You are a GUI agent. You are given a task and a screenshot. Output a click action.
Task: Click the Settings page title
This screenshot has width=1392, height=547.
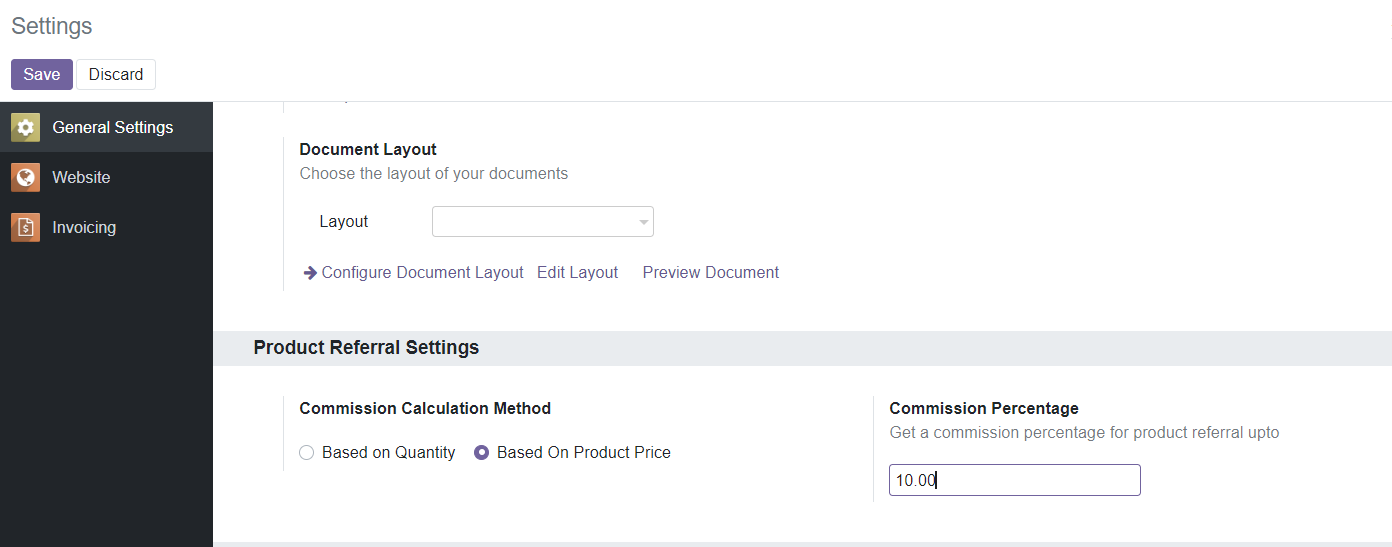click(x=52, y=26)
